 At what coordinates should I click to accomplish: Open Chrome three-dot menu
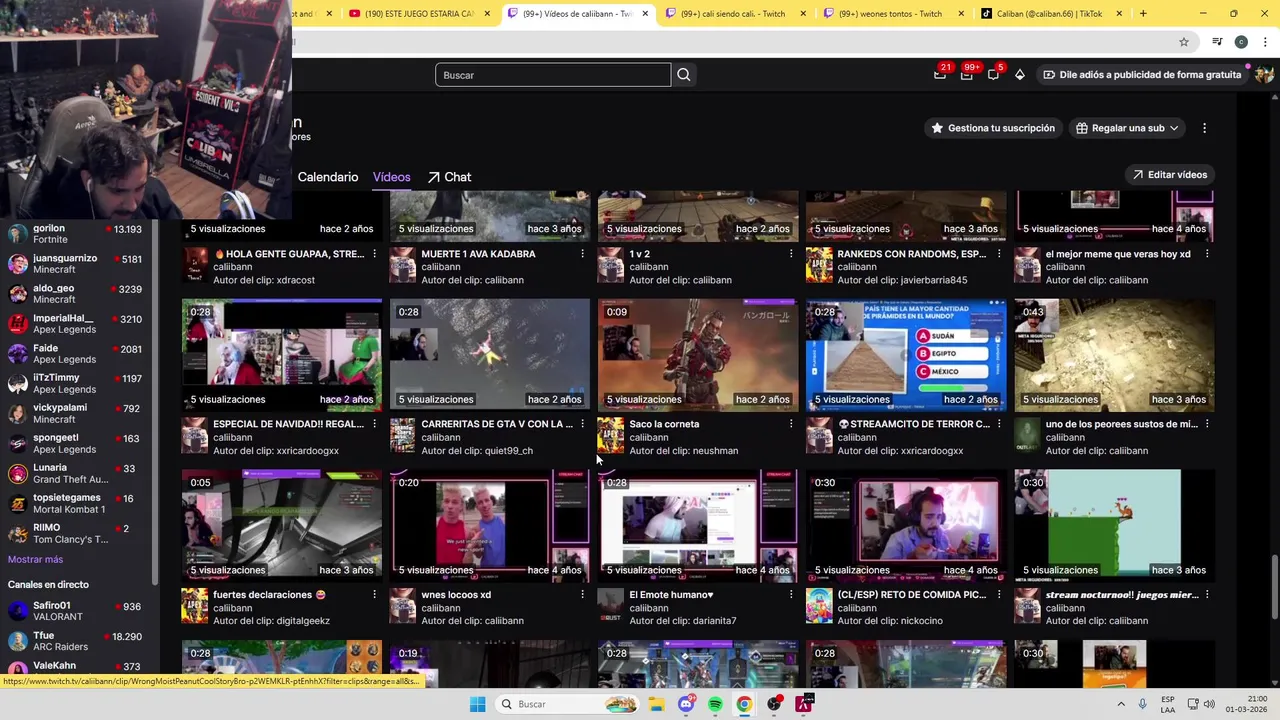[1265, 42]
